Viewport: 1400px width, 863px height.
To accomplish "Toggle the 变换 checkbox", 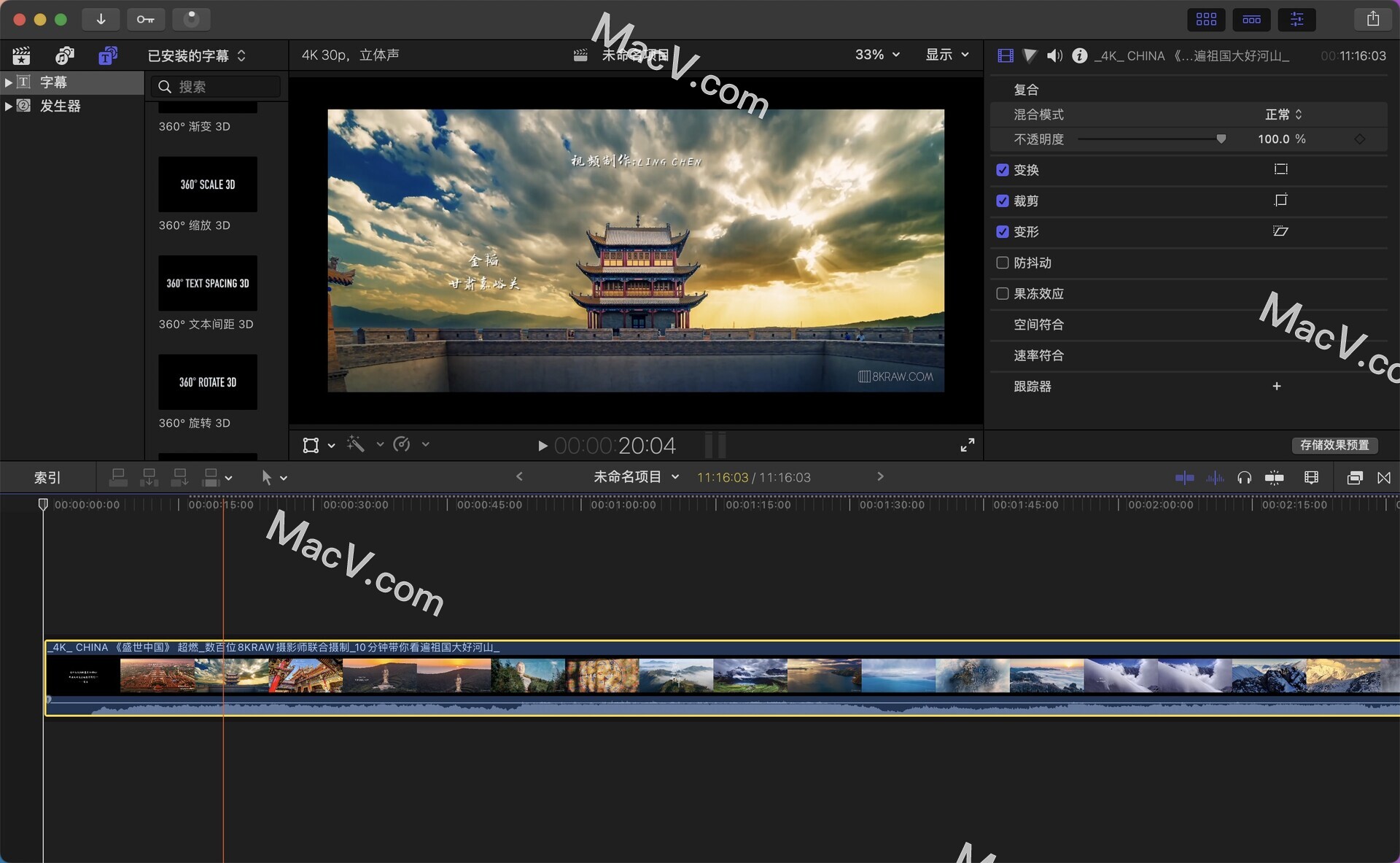I will point(1003,170).
